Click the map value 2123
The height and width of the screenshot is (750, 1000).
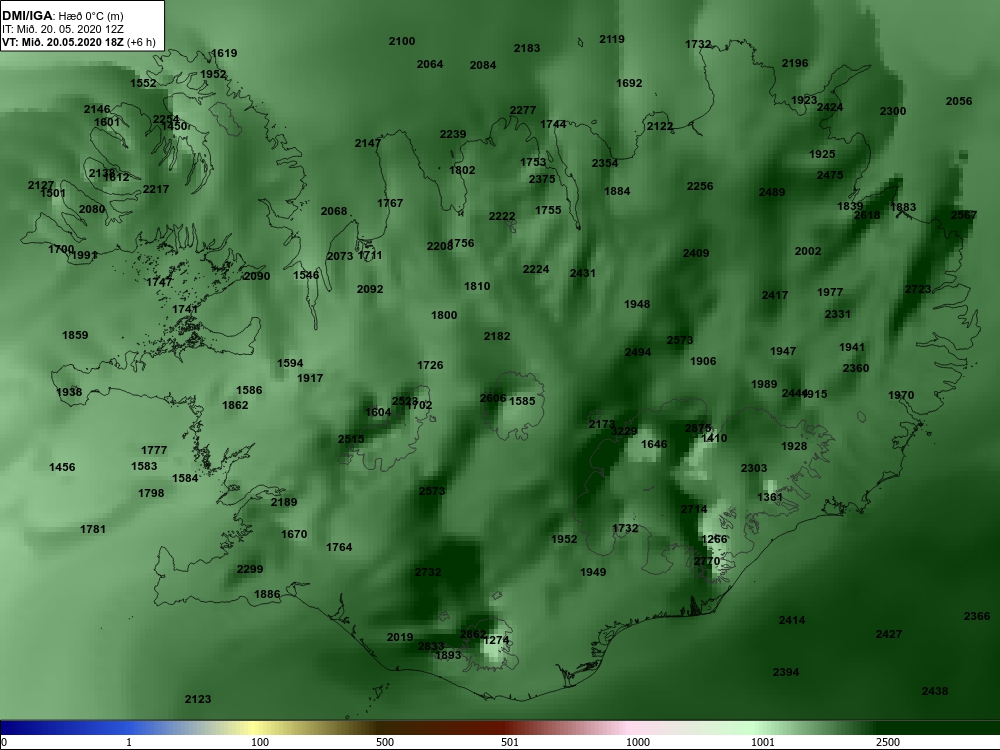198,699
